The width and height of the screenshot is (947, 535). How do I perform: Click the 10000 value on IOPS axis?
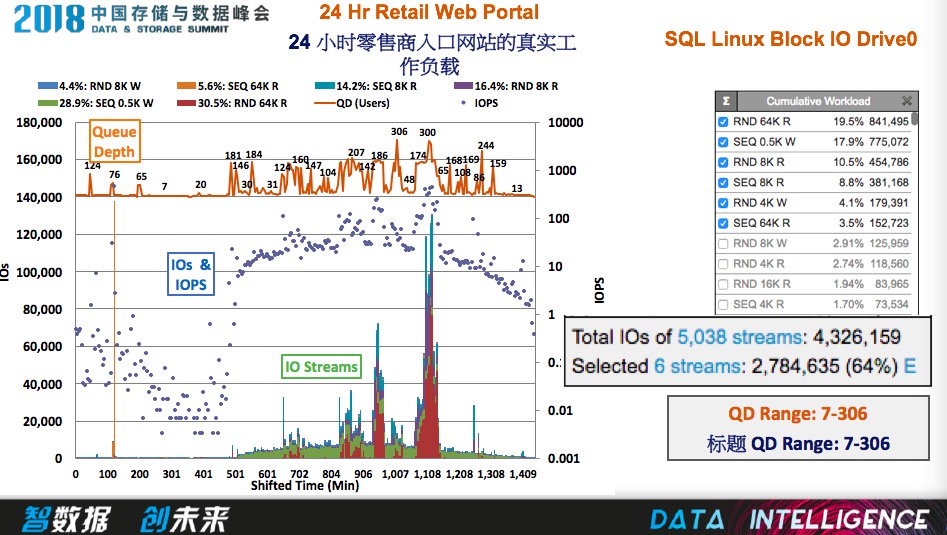[x=565, y=123]
